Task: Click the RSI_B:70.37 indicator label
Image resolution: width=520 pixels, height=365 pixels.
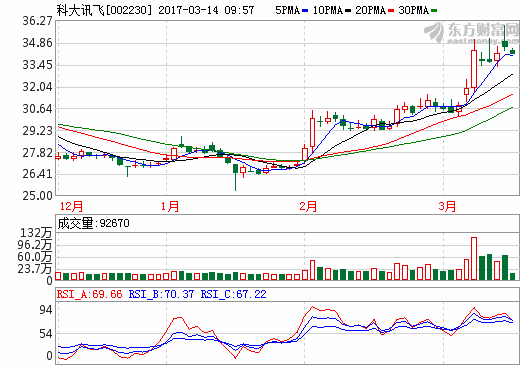Action: pyautogui.click(x=161, y=294)
